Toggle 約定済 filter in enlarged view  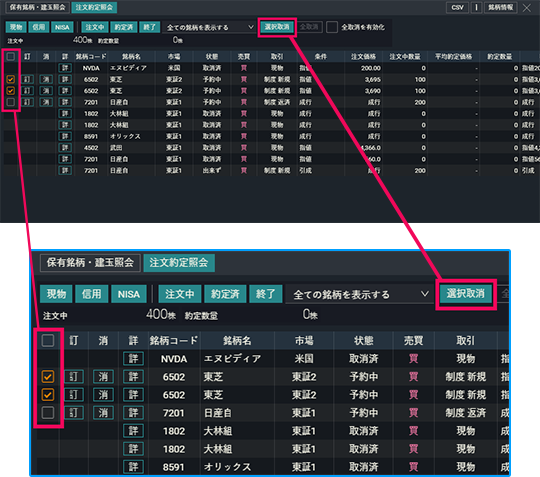(225, 294)
